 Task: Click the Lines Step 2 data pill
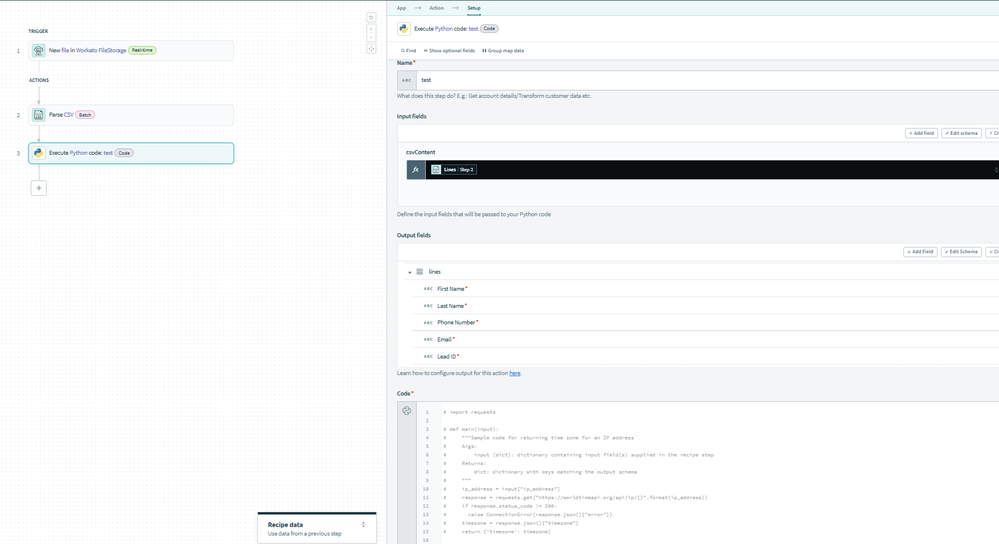point(454,169)
